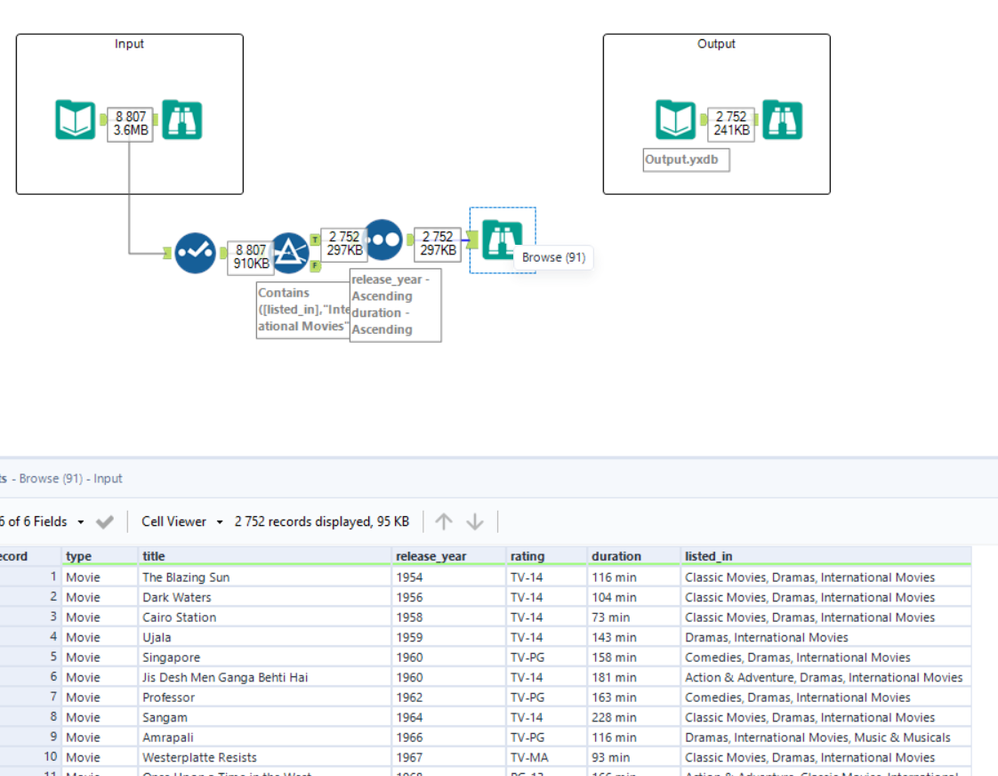This screenshot has width=998, height=776.
Task: Select the Select tool with checkmark icon
Action: point(195,253)
